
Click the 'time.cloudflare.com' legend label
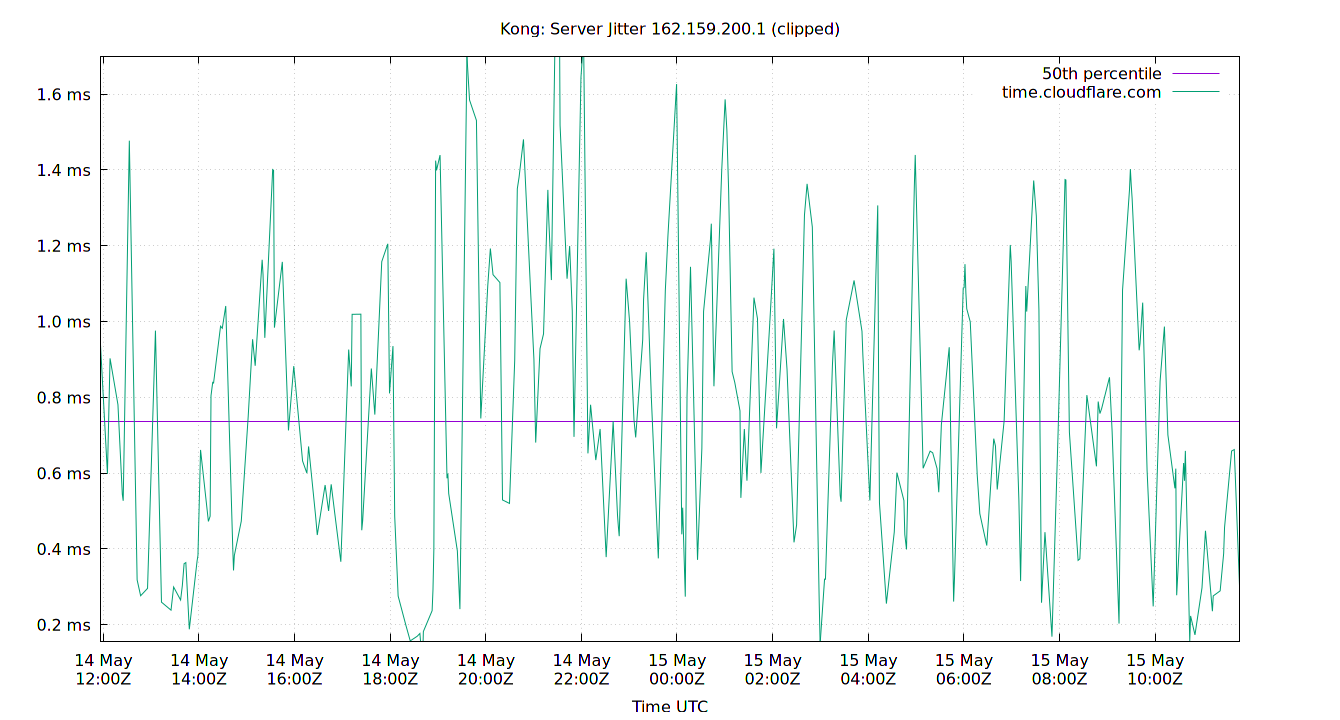[1082, 92]
